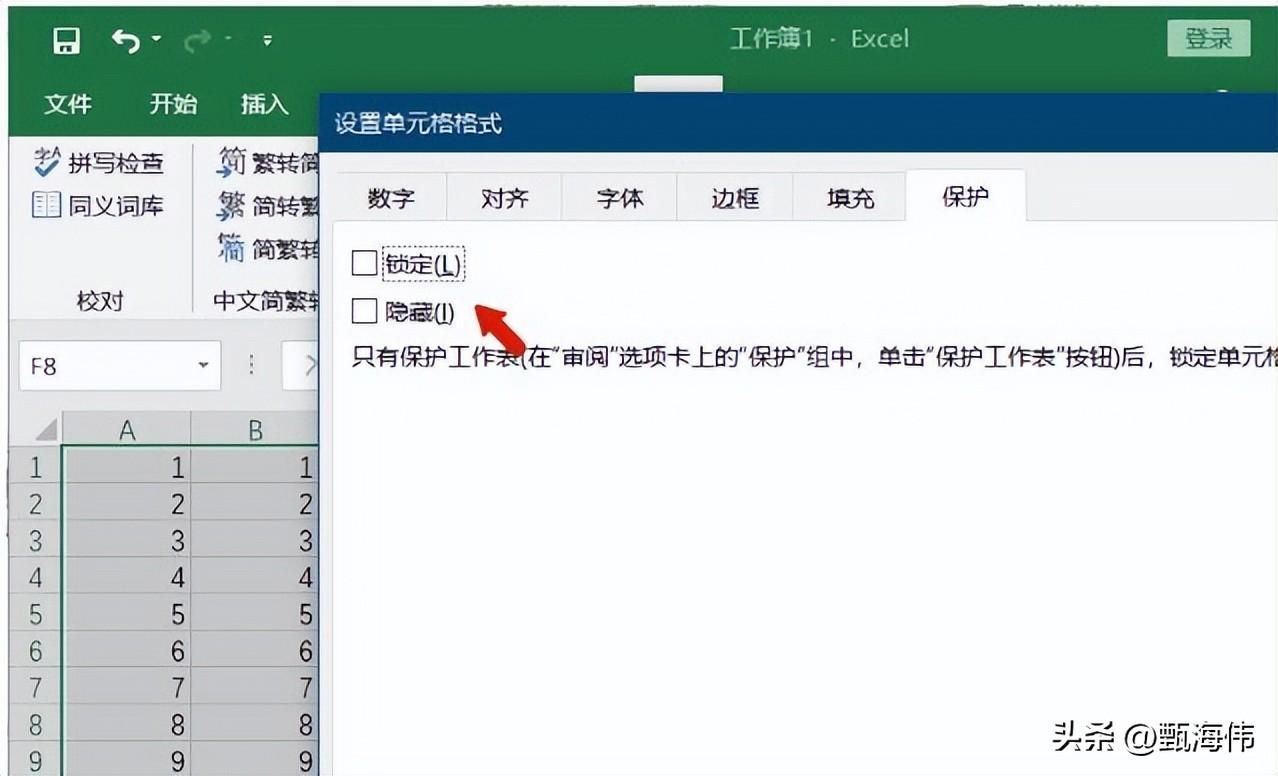Click the 繁转简 conversion icon
The height and width of the screenshot is (776, 1278).
click(232, 162)
